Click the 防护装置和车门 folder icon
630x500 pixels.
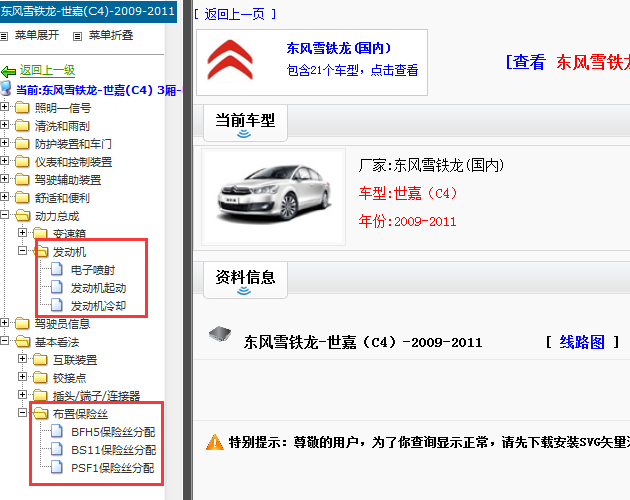[x=22, y=143]
